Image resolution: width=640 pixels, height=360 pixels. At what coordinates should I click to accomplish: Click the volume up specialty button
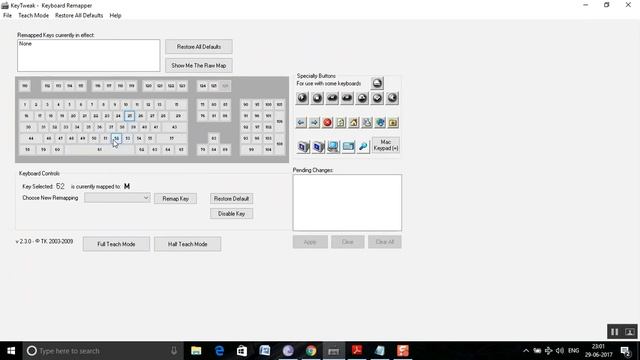[362, 98]
